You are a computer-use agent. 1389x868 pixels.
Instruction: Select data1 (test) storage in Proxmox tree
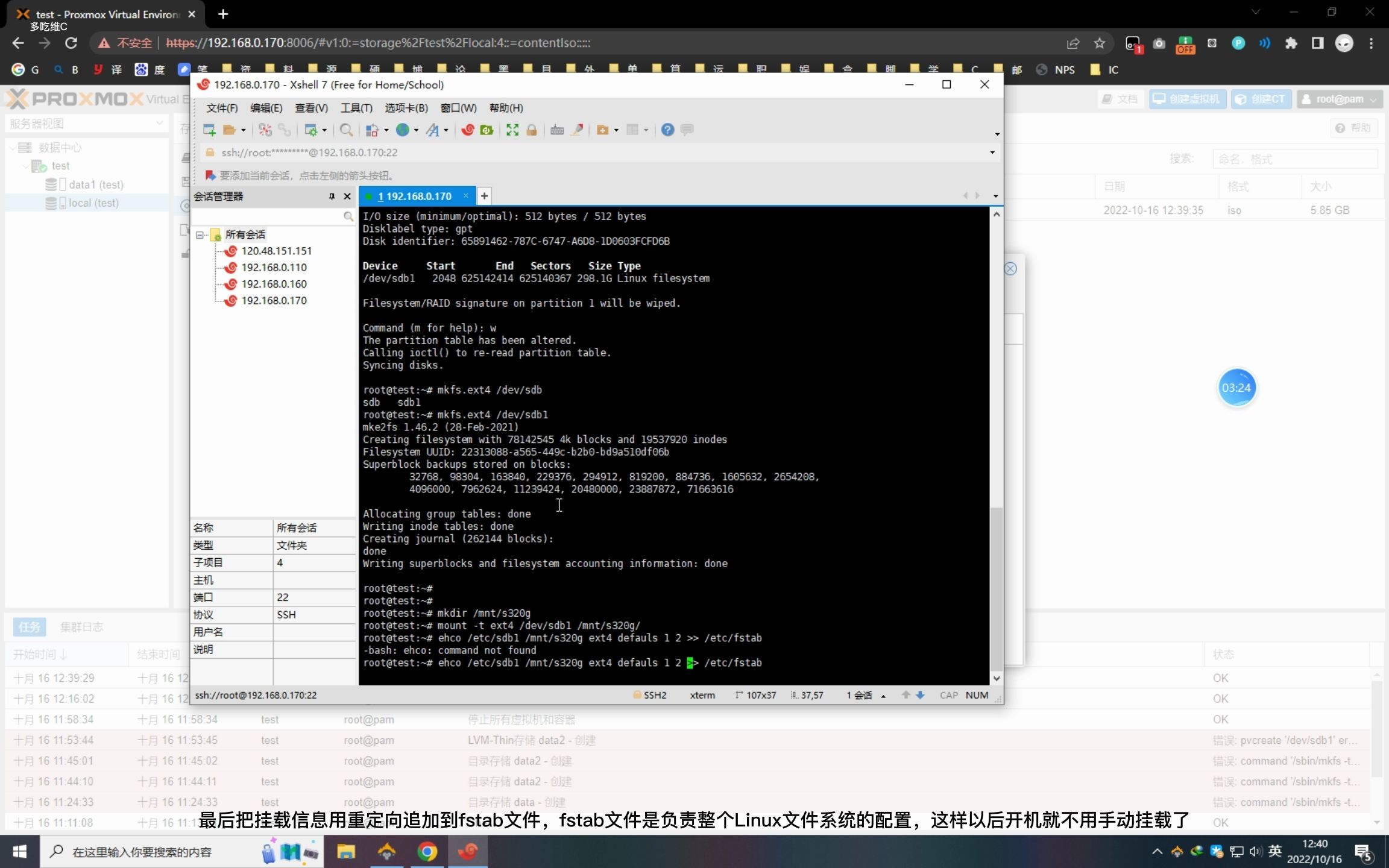(x=96, y=184)
